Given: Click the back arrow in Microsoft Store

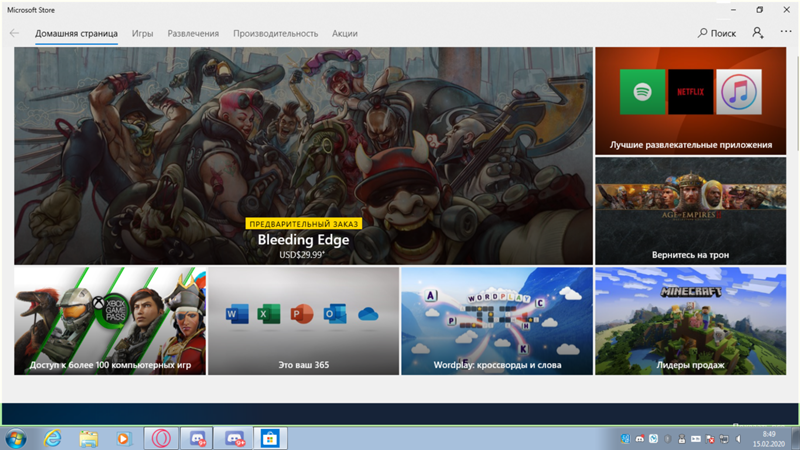Looking at the screenshot, I should [x=14, y=33].
